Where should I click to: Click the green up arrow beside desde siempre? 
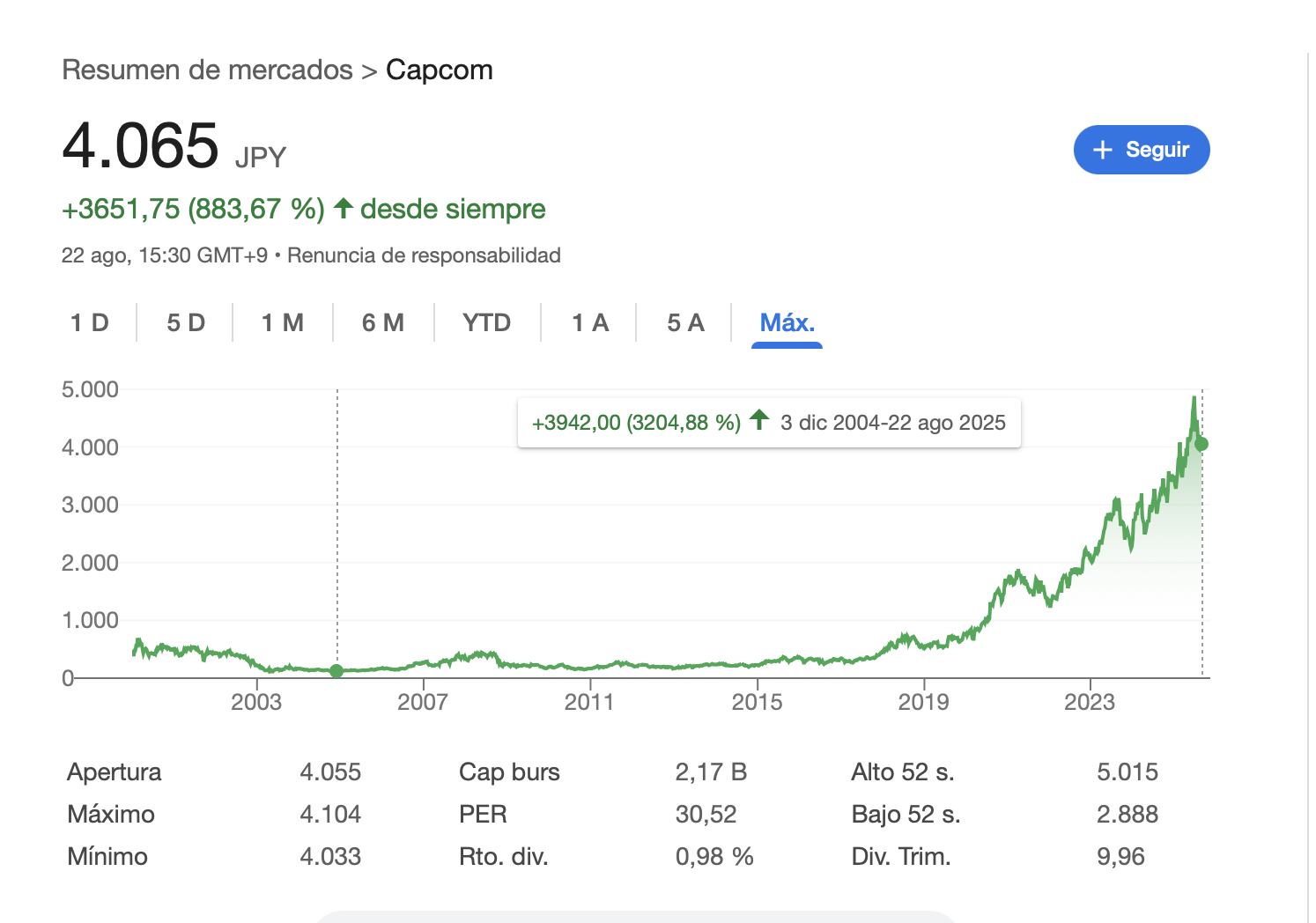(344, 209)
